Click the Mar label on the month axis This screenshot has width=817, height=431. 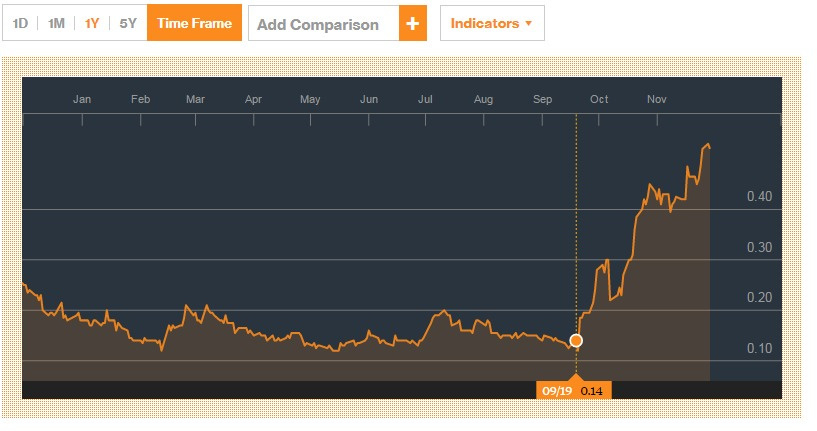click(196, 99)
